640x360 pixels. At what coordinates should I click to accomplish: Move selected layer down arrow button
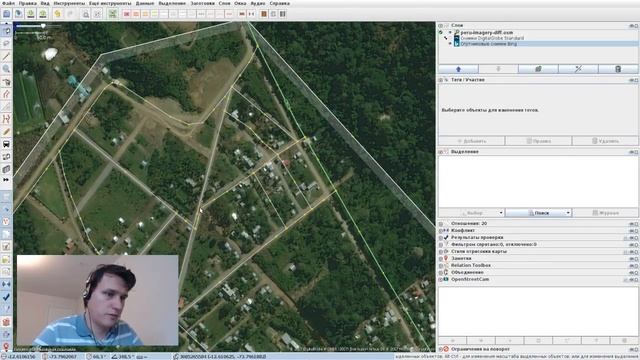click(498, 69)
